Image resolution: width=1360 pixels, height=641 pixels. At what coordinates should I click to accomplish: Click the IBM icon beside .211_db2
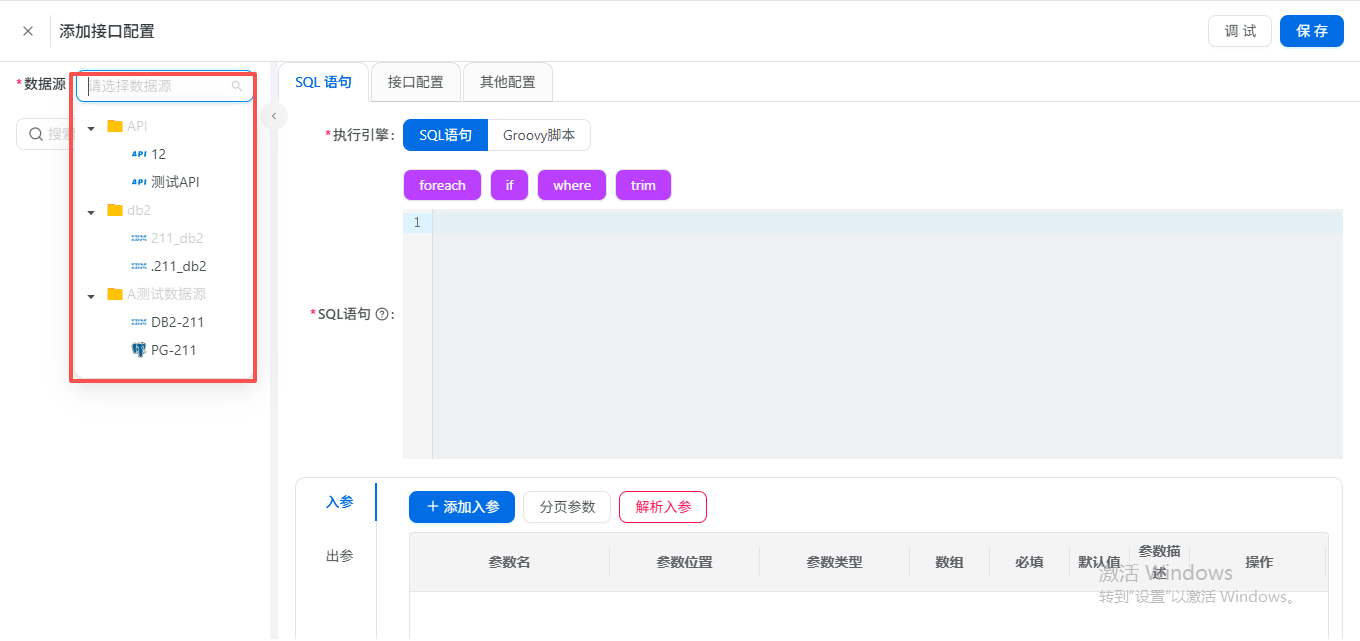(x=139, y=266)
